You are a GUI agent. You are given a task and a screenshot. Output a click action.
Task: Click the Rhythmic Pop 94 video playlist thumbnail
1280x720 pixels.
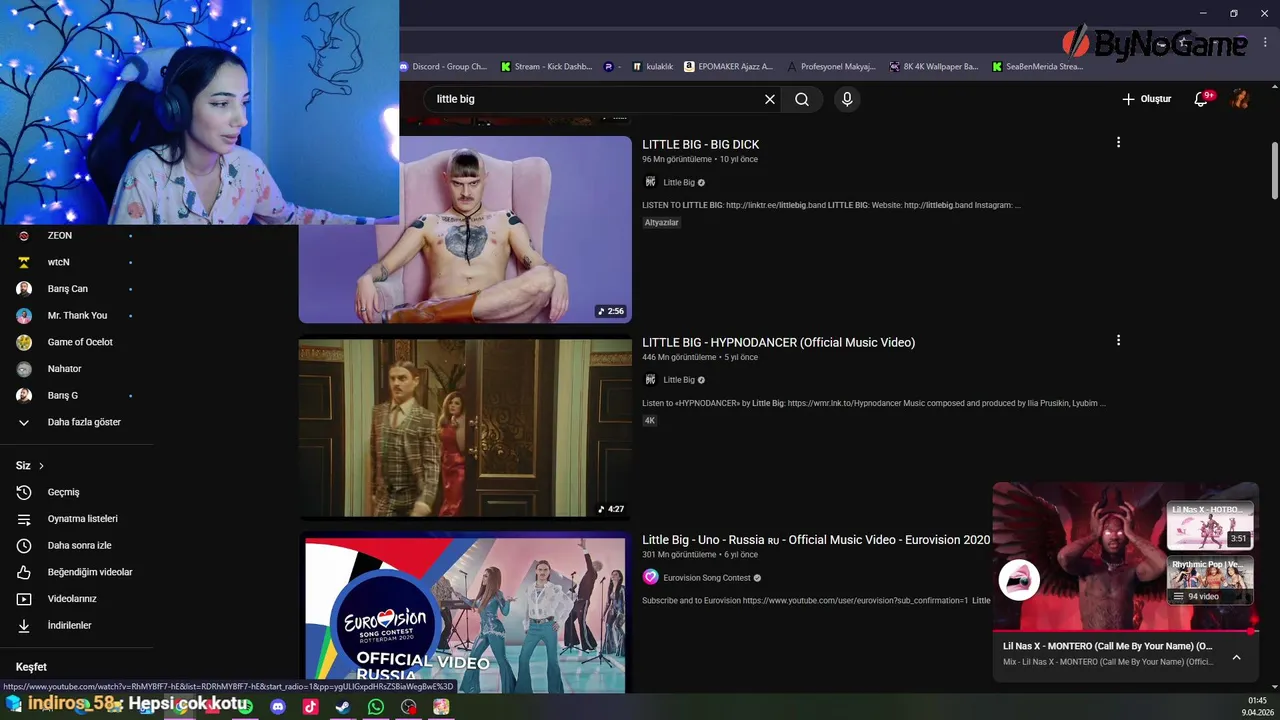click(x=1210, y=581)
